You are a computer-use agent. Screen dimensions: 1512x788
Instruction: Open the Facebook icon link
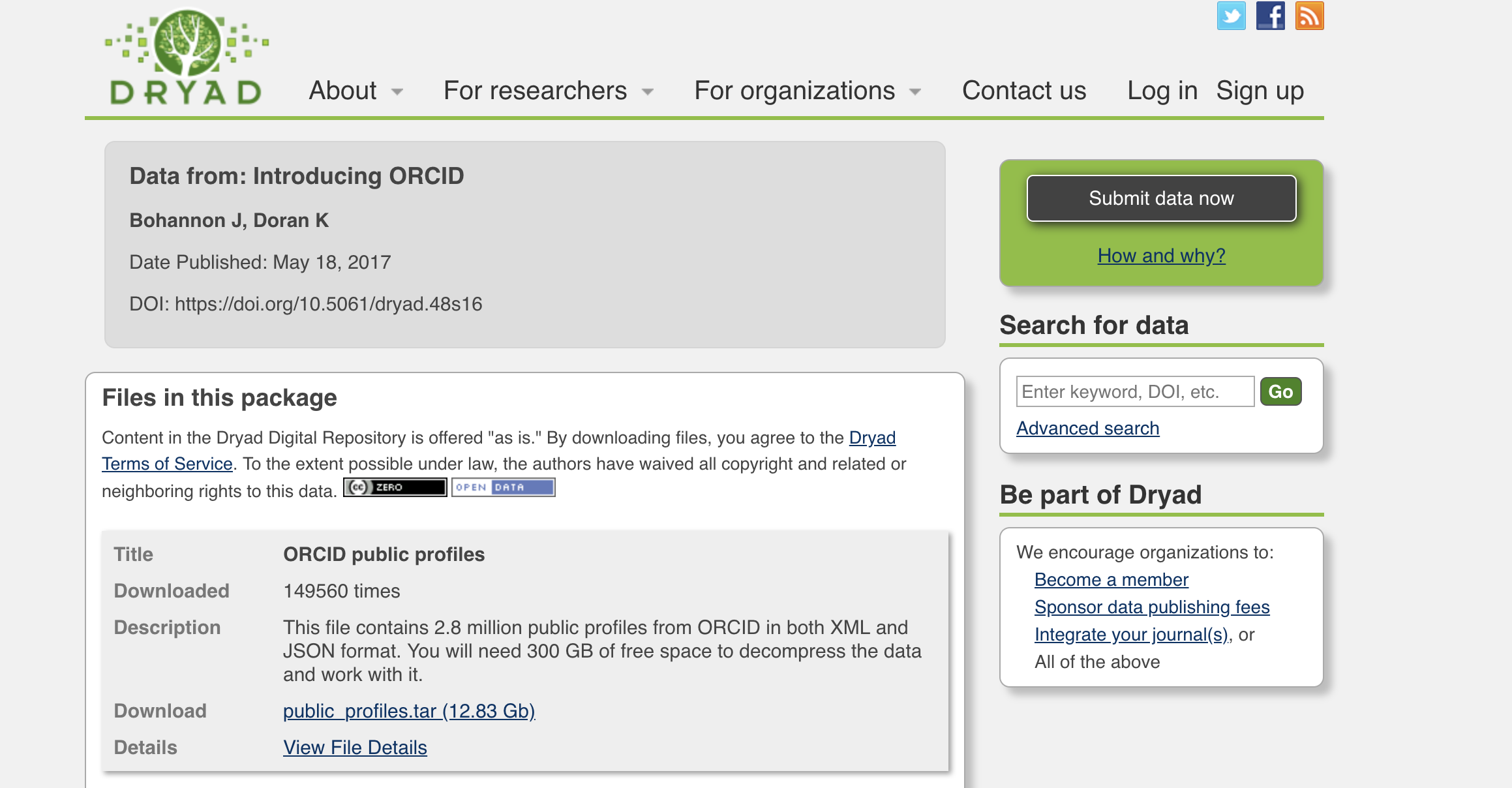(x=1270, y=16)
